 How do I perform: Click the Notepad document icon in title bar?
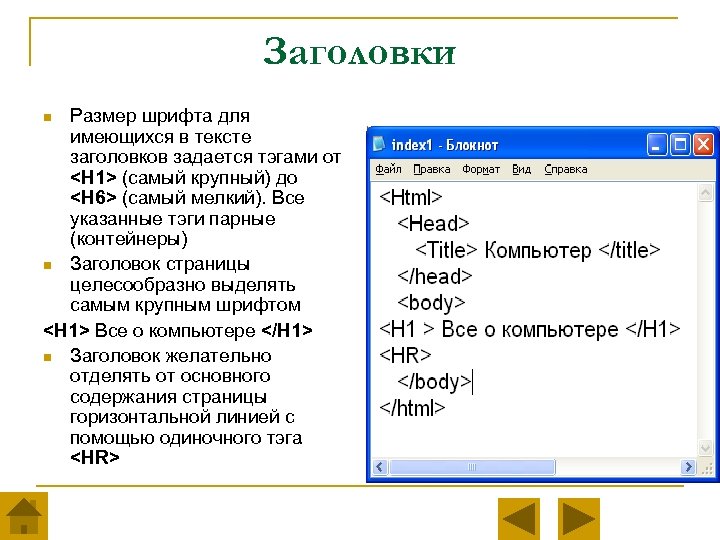pyautogui.click(x=379, y=144)
